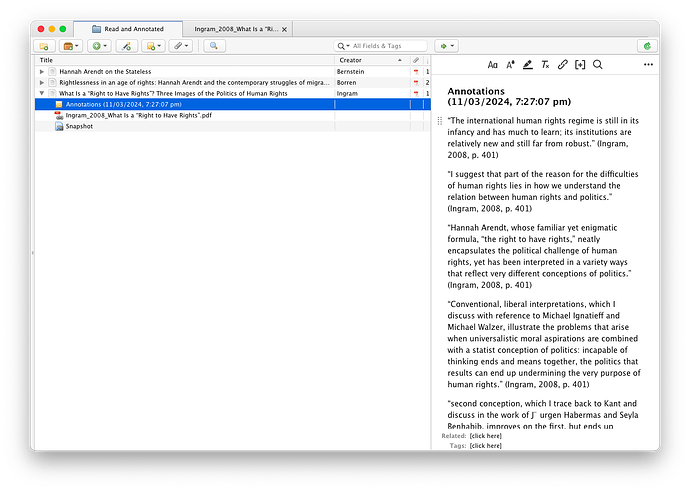The width and height of the screenshot is (690, 490).
Task: Click paragraph starting The international human rights
Action: (543, 138)
